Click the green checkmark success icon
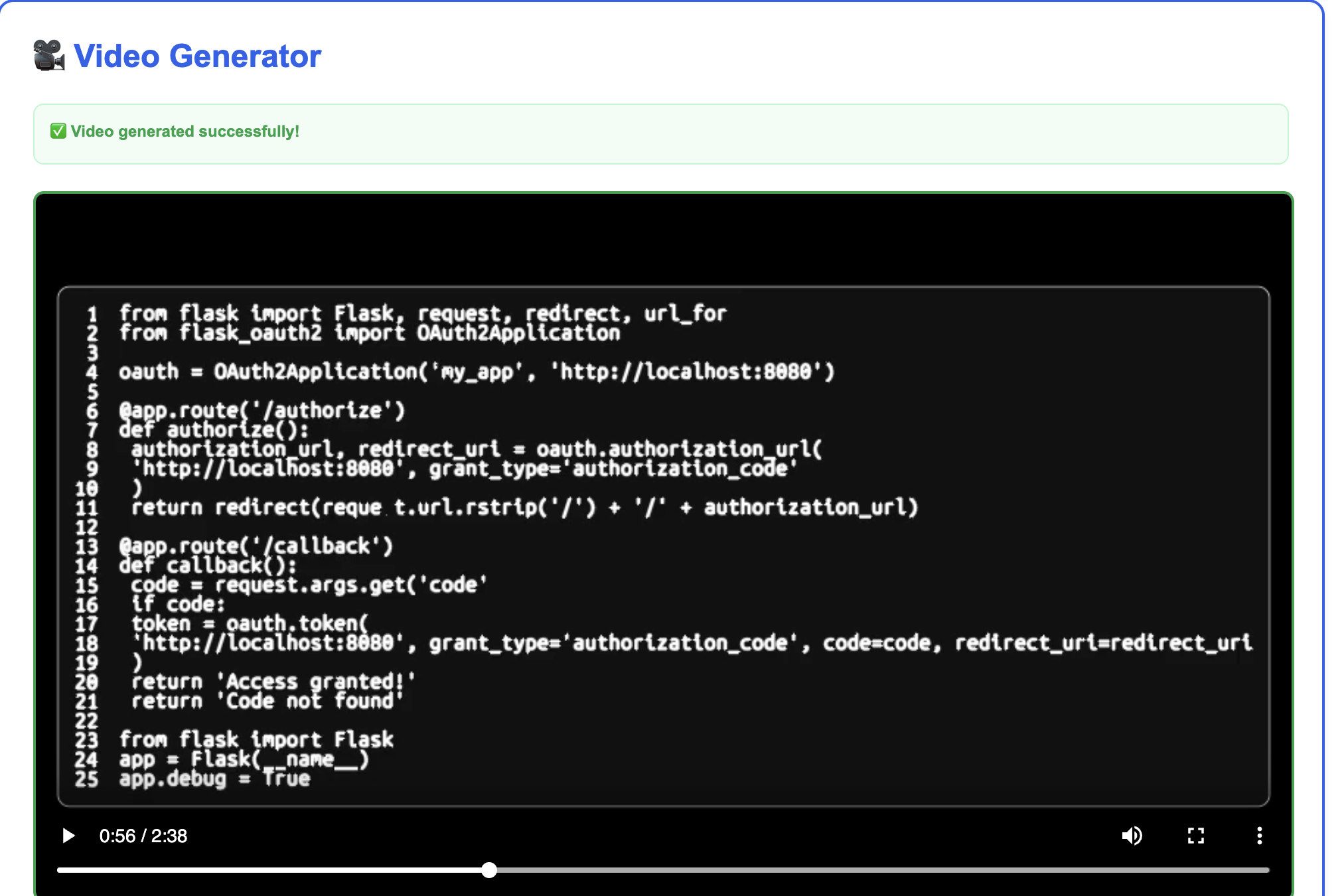 tap(58, 131)
